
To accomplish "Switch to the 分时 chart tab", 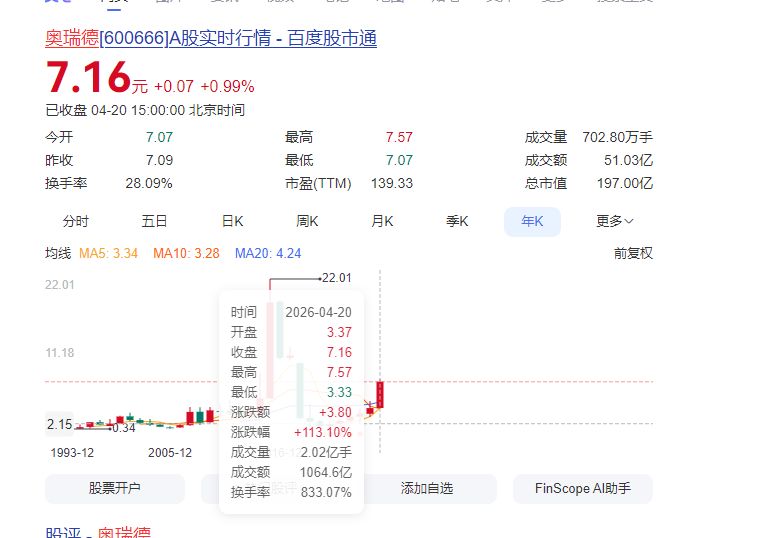I will click(75, 221).
